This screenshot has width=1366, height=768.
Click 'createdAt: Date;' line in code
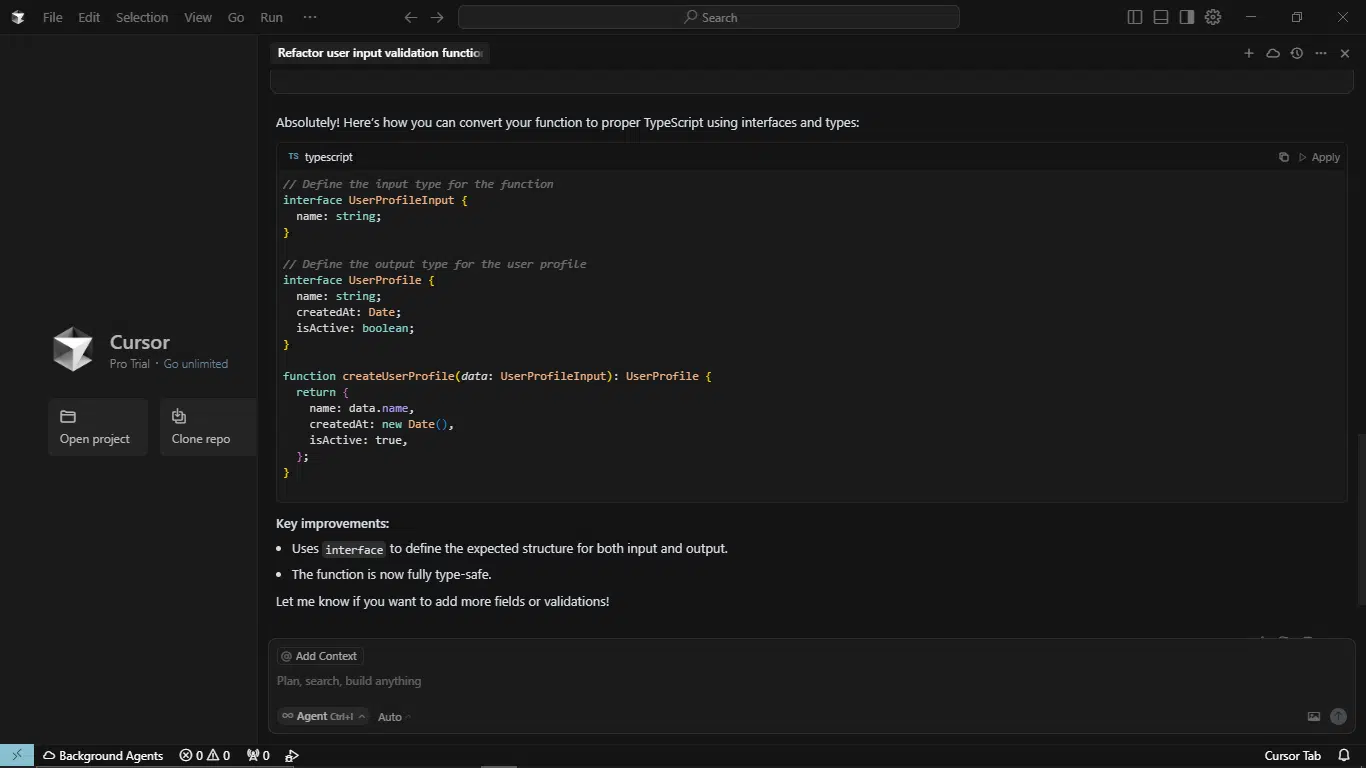(x=348, y=312)
